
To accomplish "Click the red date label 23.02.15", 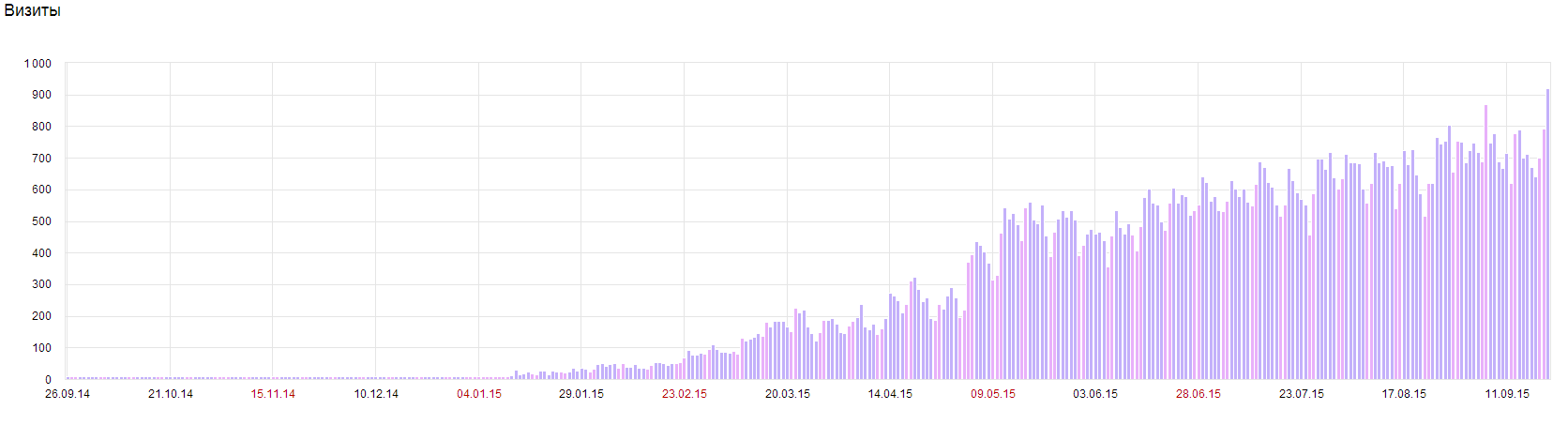I will [685, 394].
